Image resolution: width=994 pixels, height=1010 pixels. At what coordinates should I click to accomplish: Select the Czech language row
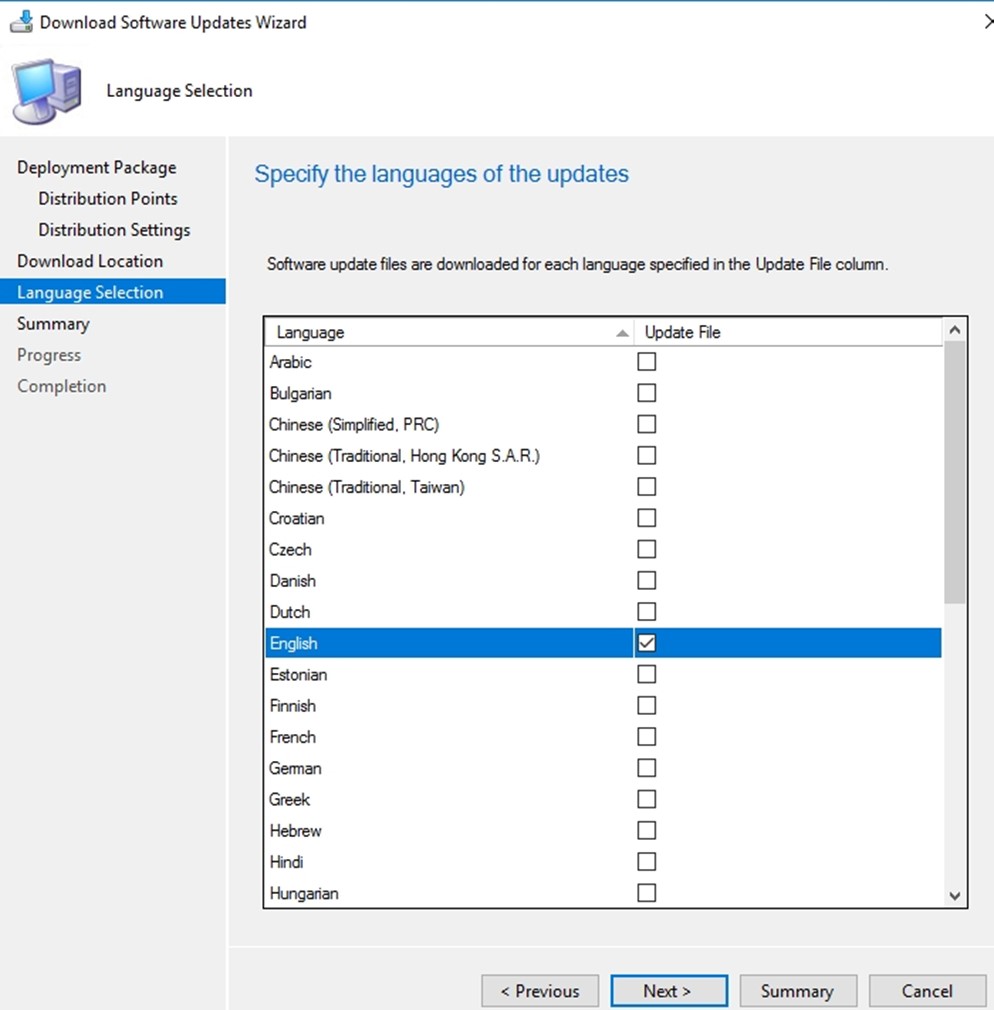point(603,549)
